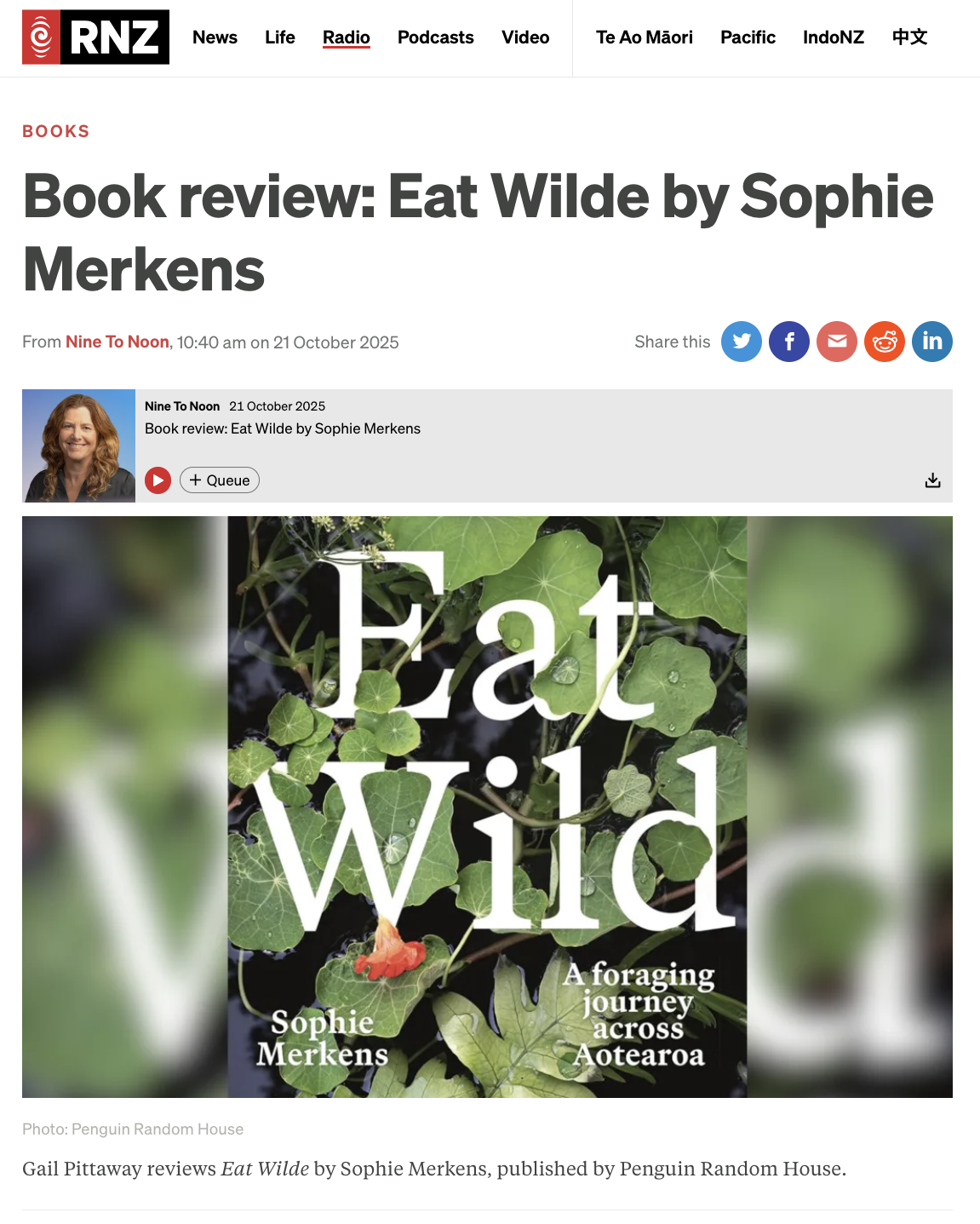
Task: Play the Book review audio
Action: point(158,480)
